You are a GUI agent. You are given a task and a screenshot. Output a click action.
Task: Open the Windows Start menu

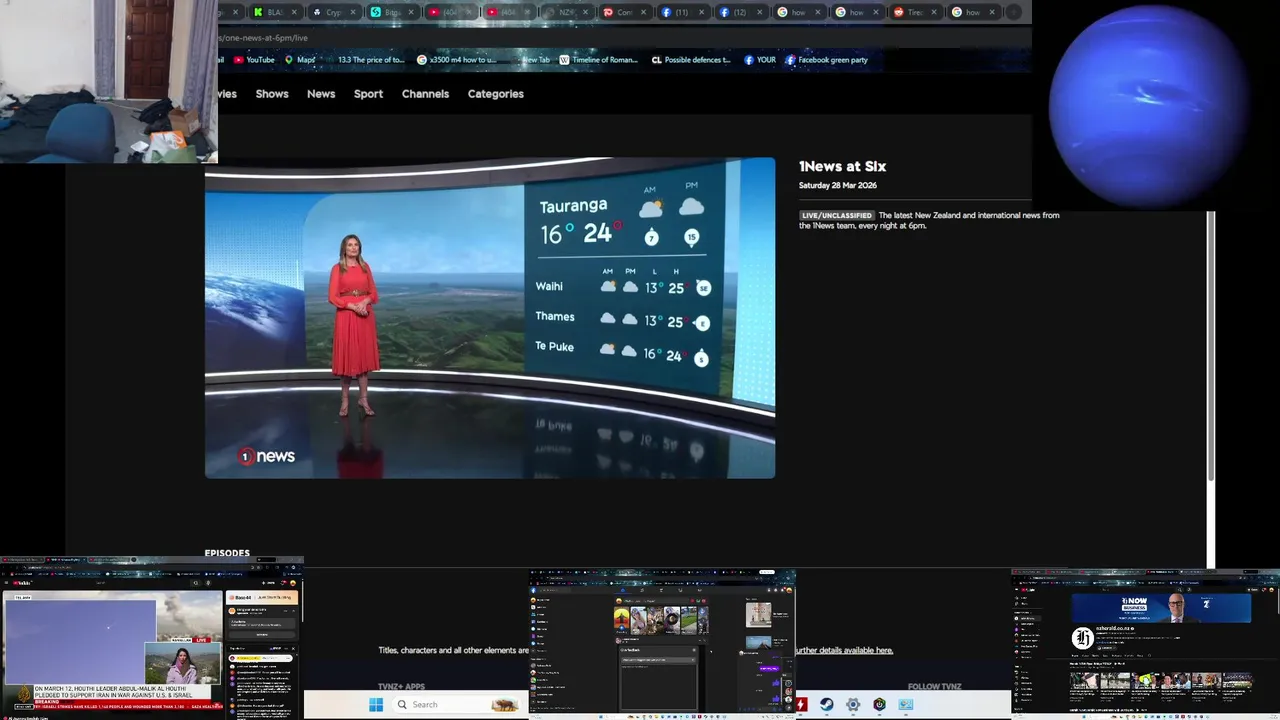(x=376, y=704)
